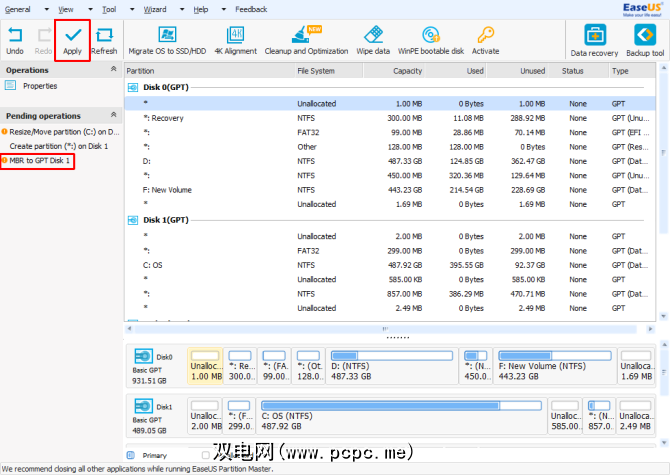Select C: OS (NTFS) disk map block

pos(401,416)
